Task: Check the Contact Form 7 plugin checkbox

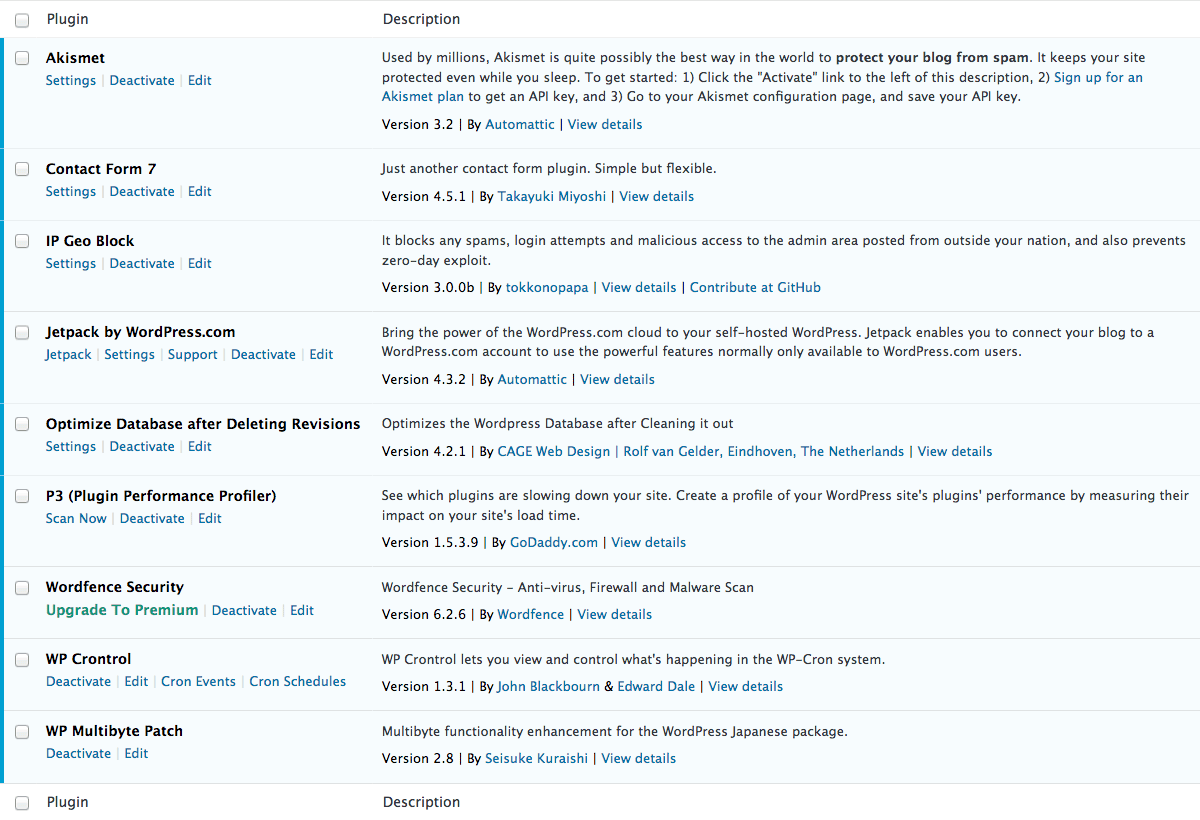Action: (22, 170)
